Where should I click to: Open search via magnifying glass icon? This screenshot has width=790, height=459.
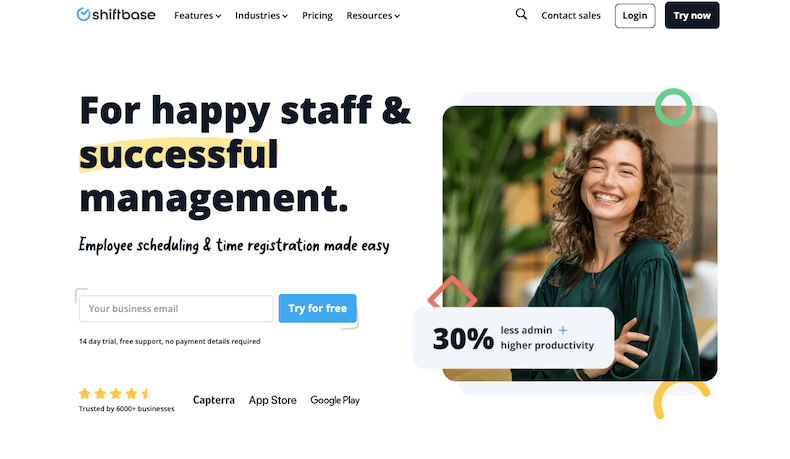click(x=521, y=15)
